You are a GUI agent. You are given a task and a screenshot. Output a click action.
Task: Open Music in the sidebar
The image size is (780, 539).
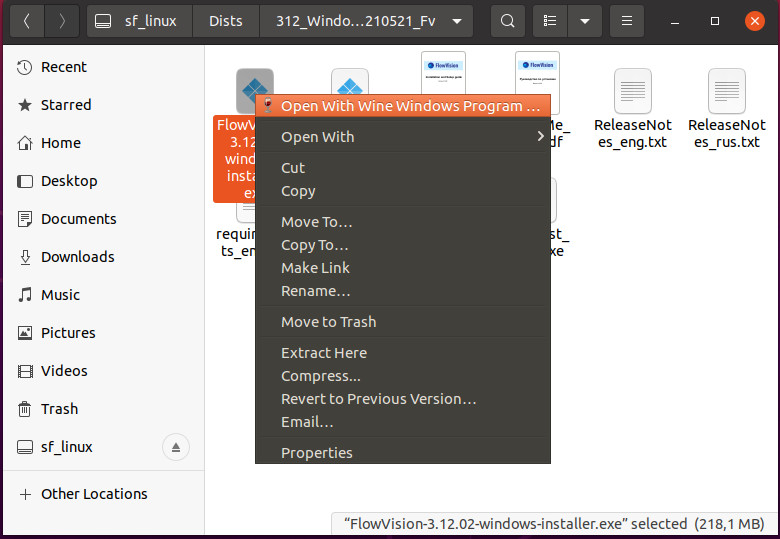[103, 295]
